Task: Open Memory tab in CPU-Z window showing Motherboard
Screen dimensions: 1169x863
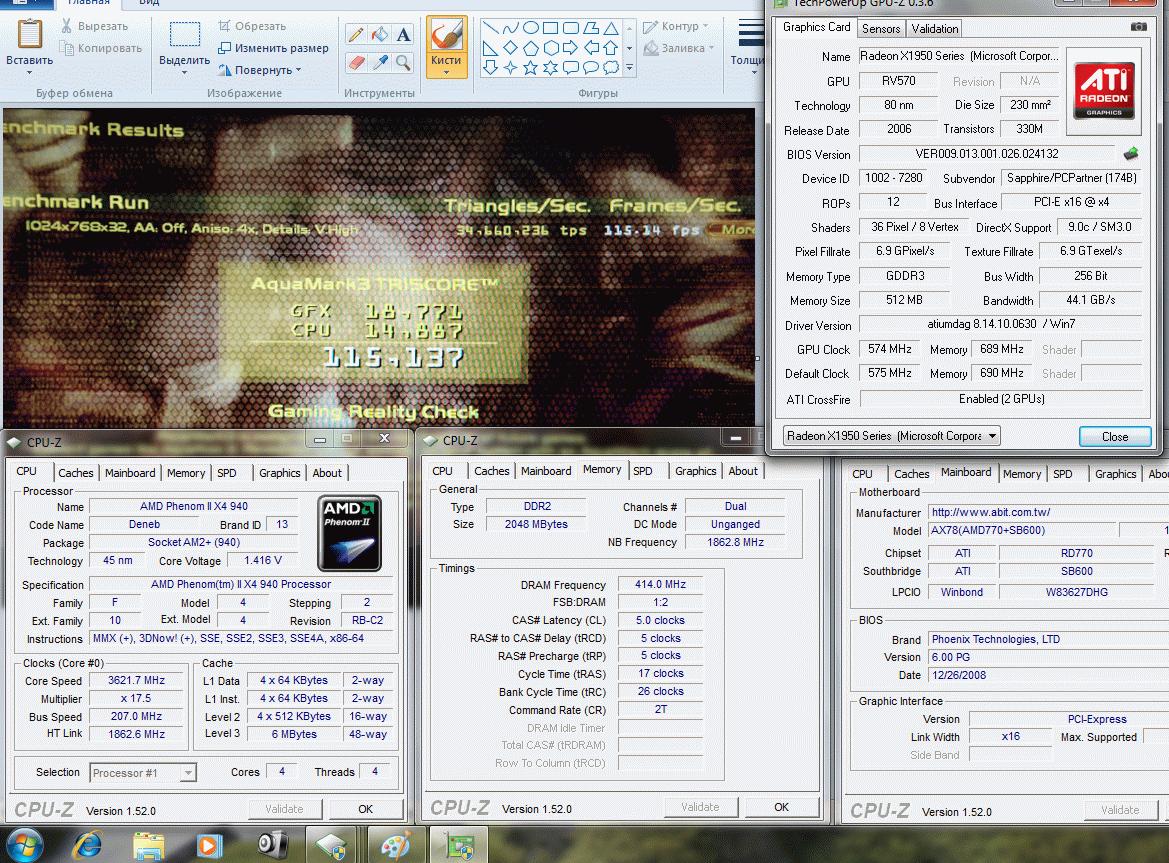Action: [1021, 474]
